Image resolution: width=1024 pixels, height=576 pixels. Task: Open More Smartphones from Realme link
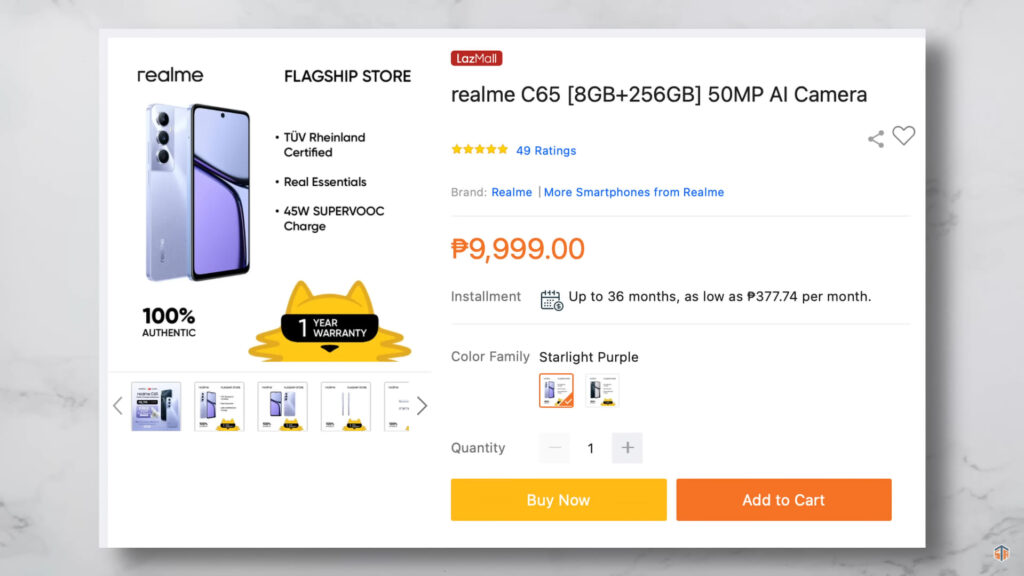tap(634, 192)
